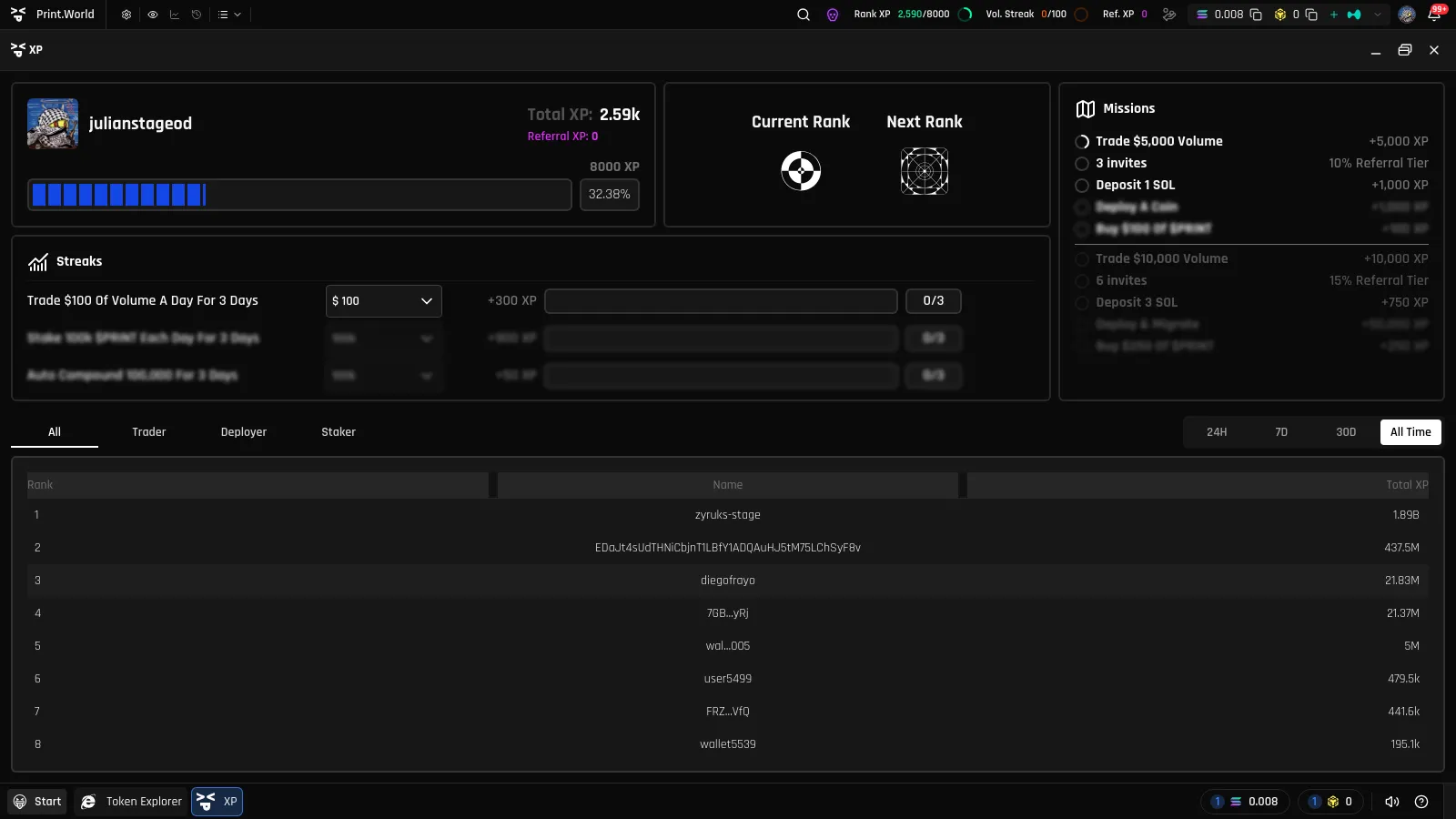Switch to the Staker tab
The height and width of the screenshot is (819, 1456).
click(339, 432)
